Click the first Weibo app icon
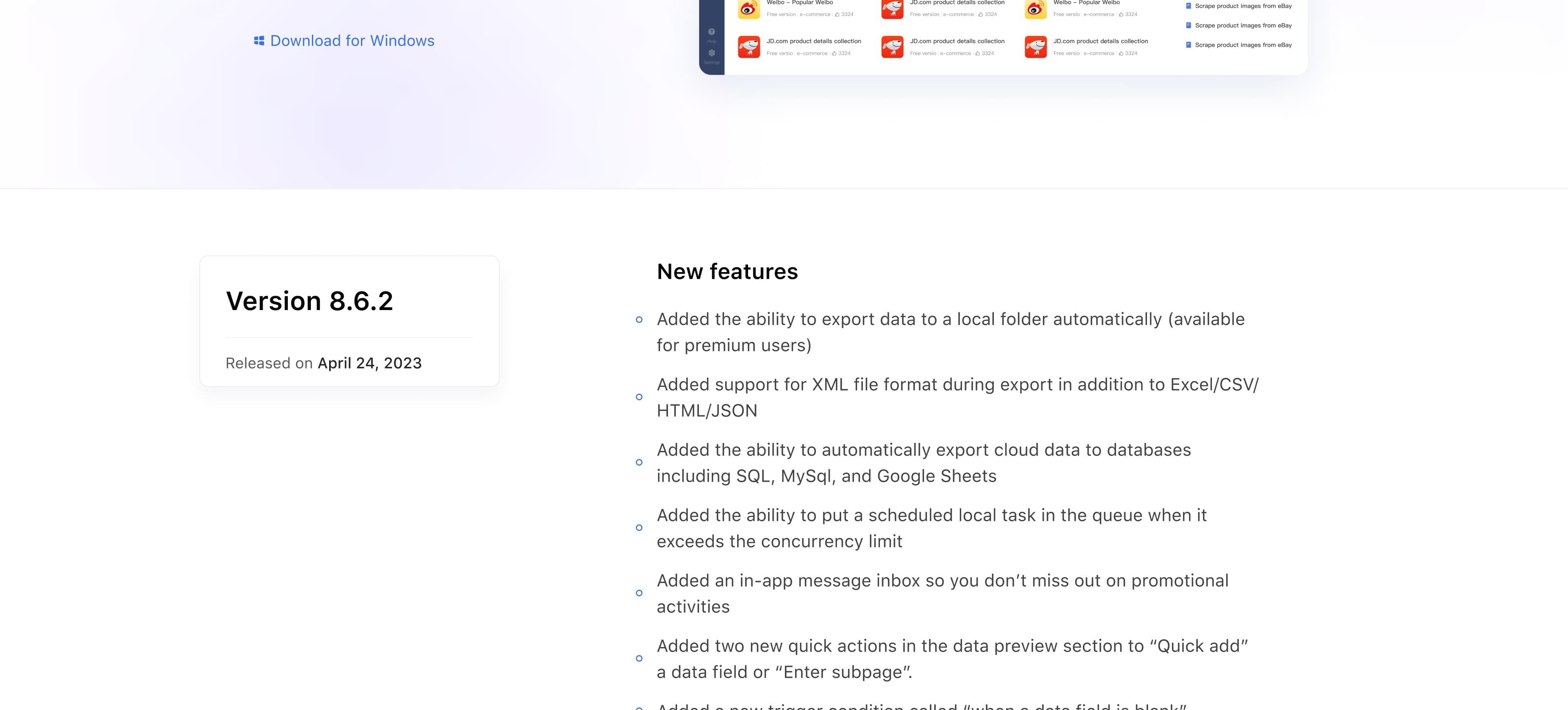 pos(749,9)
